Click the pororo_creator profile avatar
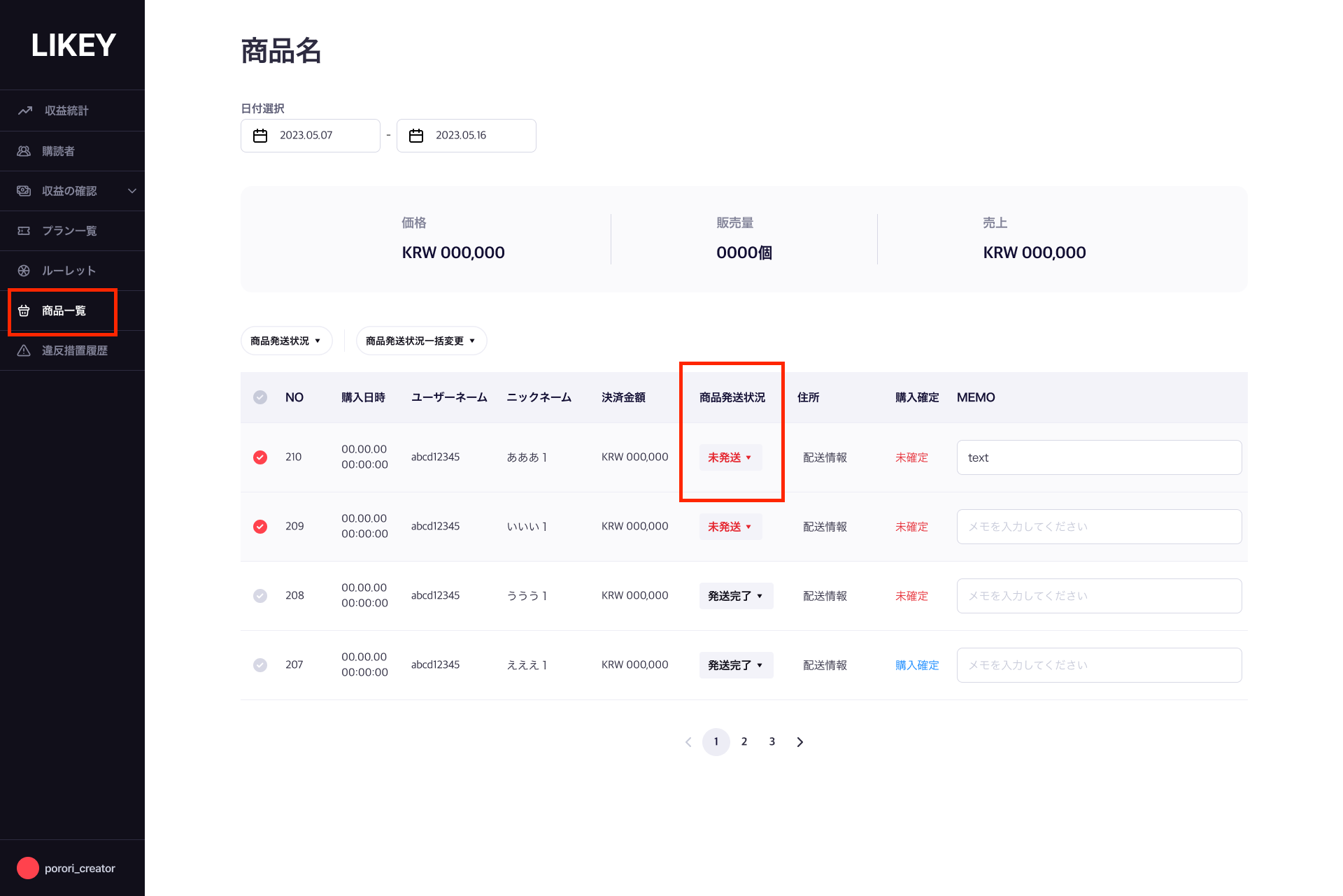The height and width of the screenshot is (896, 1343). (28, 868)
